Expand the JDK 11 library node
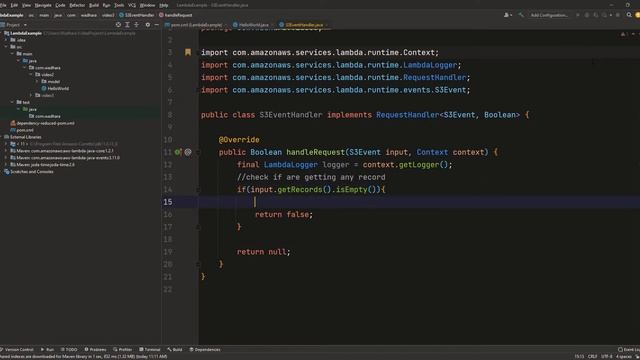The width and height of the screenshot is (640, 360). point(6,144)
